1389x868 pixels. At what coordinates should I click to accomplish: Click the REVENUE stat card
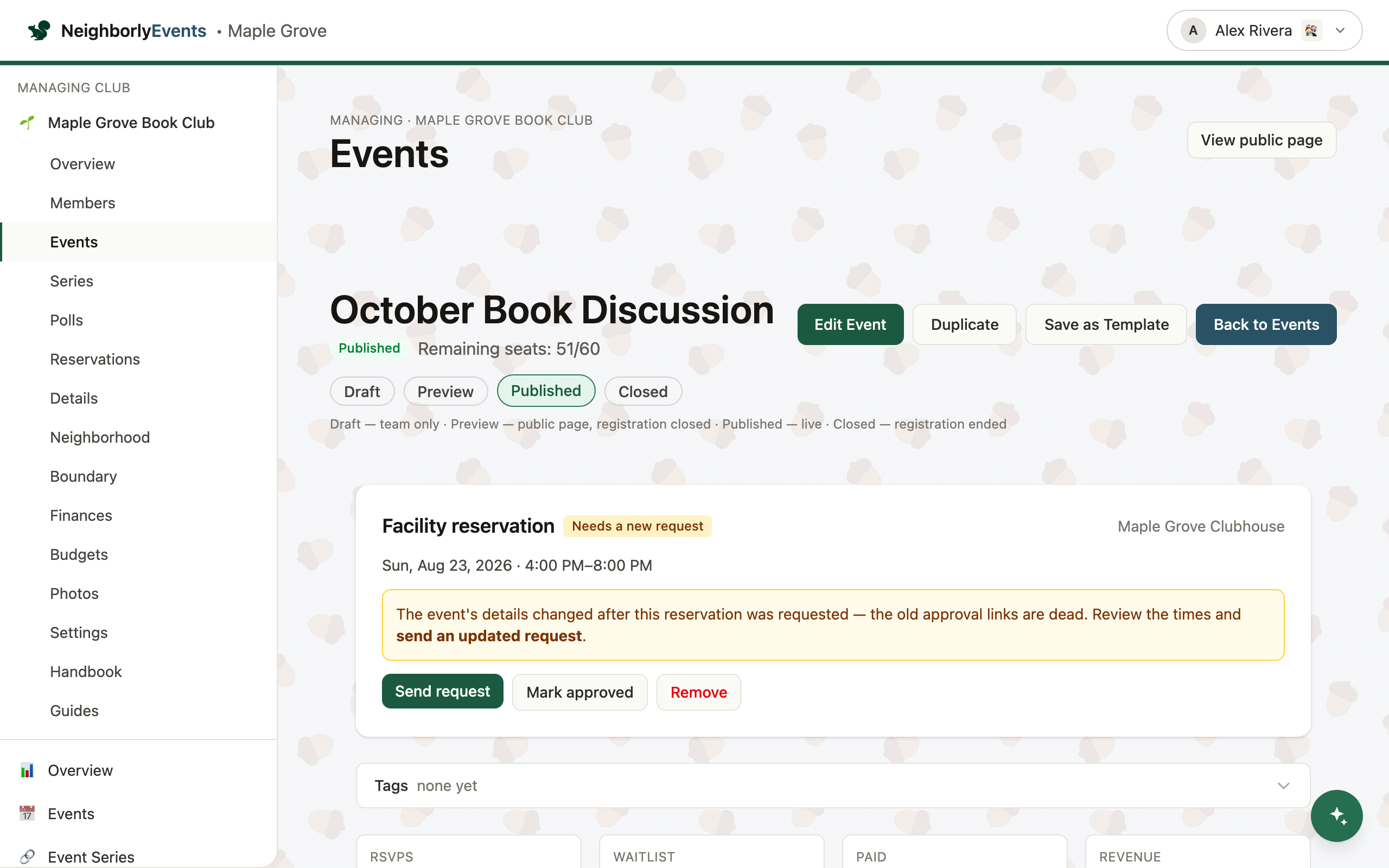click(1197, 851)
